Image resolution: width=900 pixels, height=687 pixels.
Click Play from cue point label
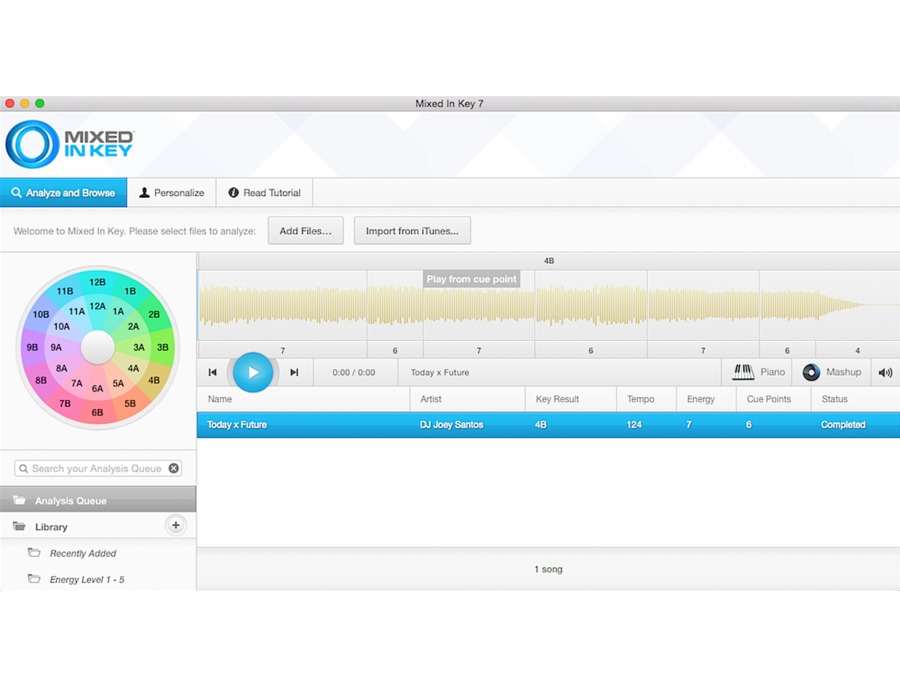471,279
